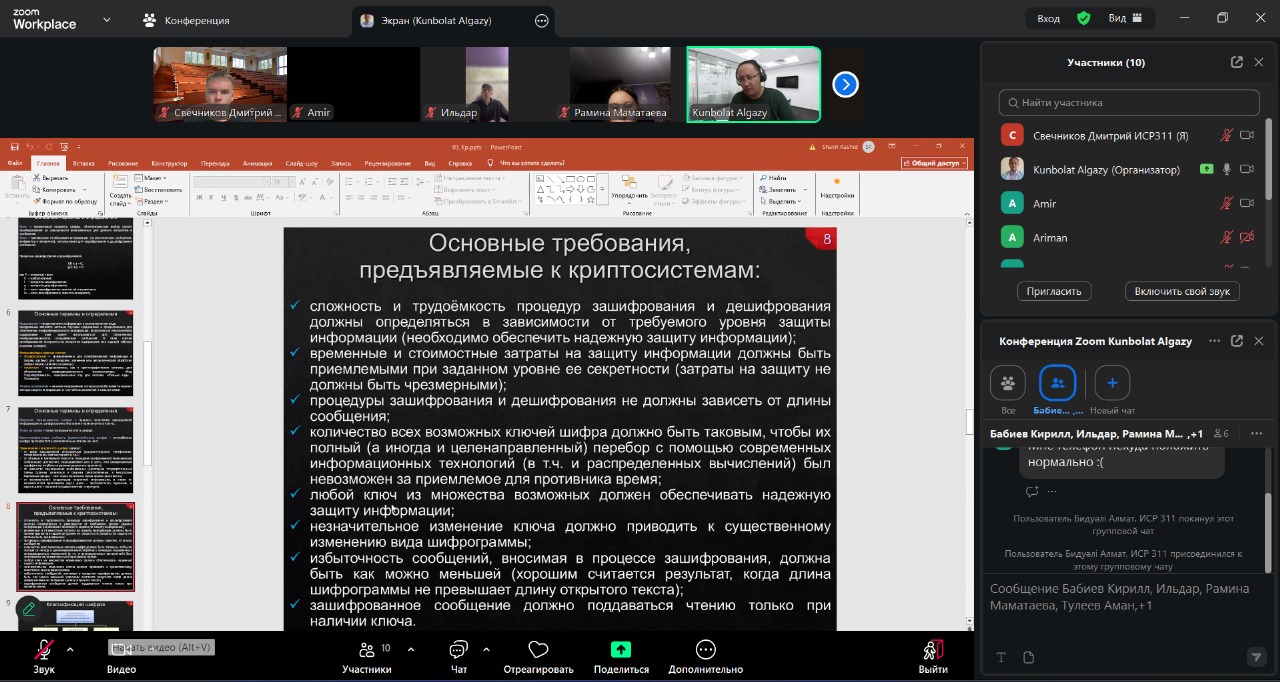The image size is (1280, 682).
Task: Expand audio options arrow next to Звук
Action: 70,649
